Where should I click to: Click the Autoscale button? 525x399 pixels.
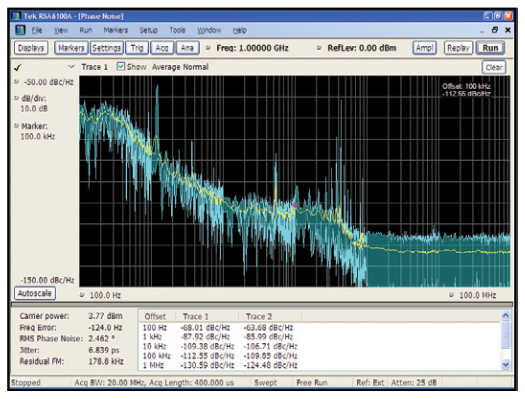[x=35, y=293]
